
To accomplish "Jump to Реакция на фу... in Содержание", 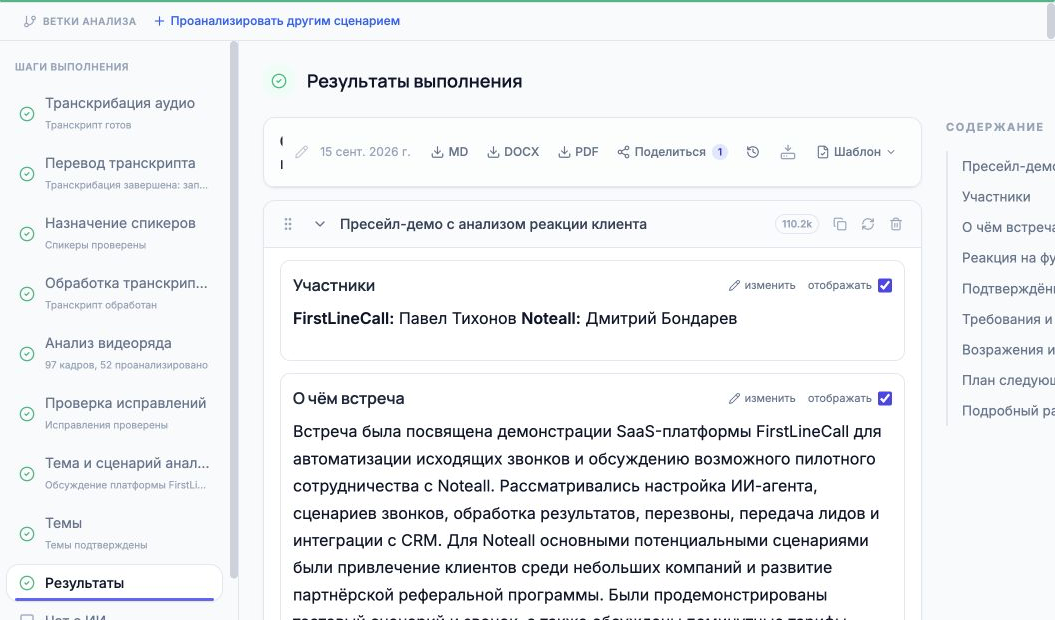I will point(1008,258).
